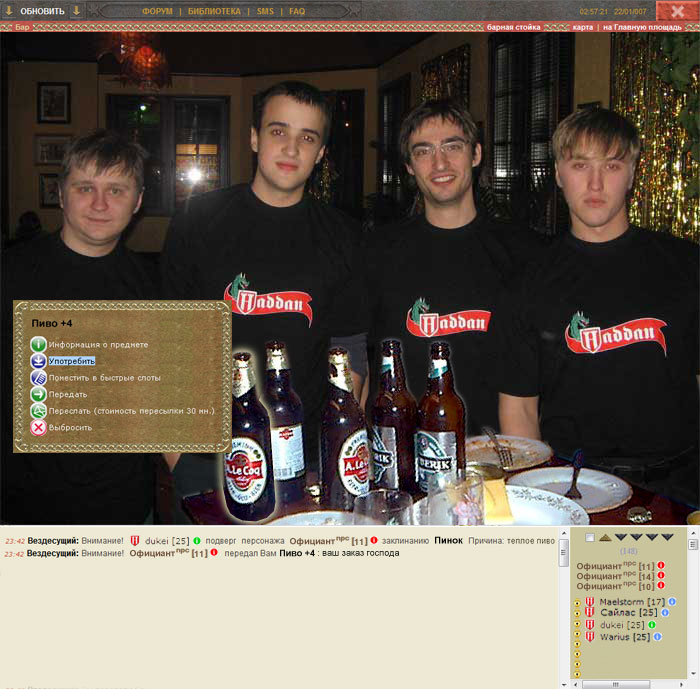
Task: Click the yellow round marker beside Сайлас
Action: pyautogui.click(x=577, y=614)
